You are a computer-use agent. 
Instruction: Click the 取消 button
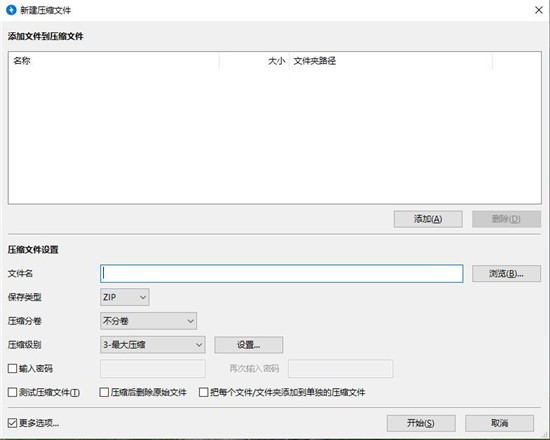coord(499,423)
